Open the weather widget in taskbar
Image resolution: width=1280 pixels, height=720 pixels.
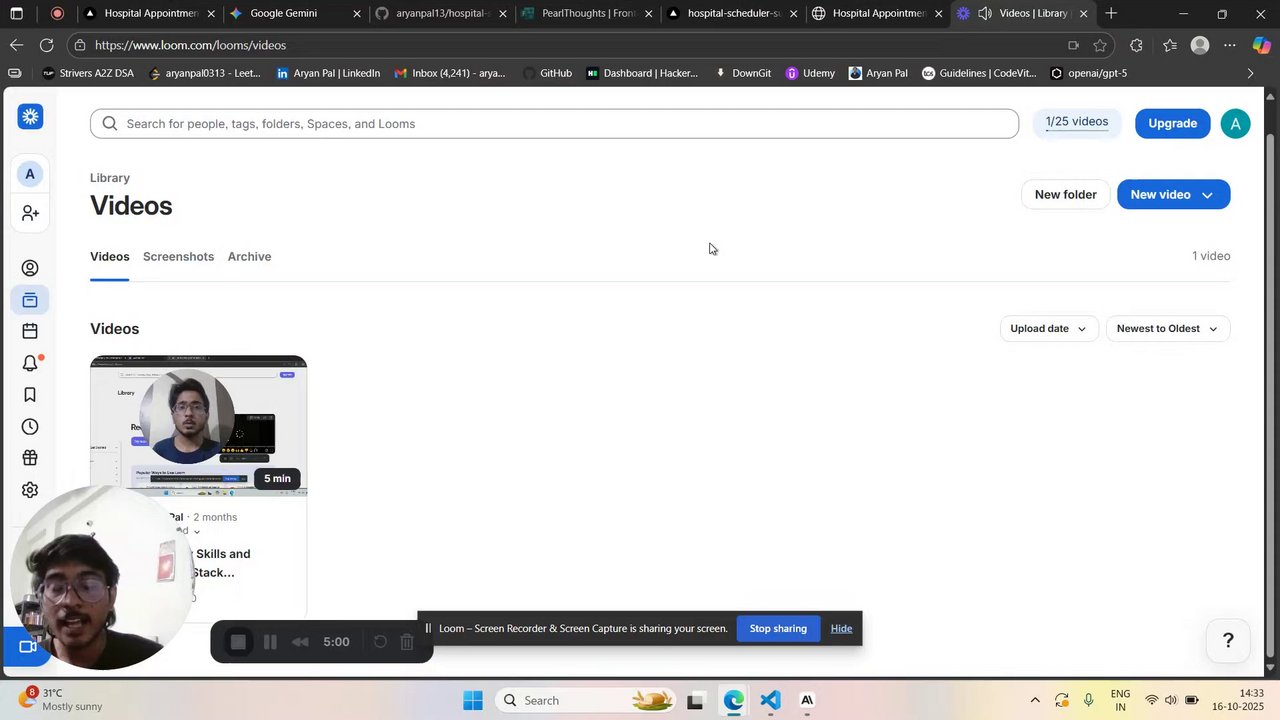tap(62, 700)
